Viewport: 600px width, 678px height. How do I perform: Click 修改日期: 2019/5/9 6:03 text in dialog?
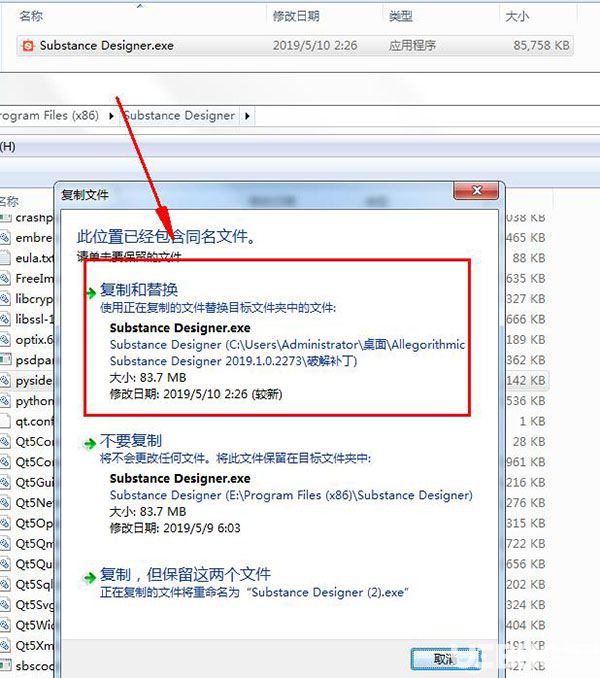click(175, 528)
